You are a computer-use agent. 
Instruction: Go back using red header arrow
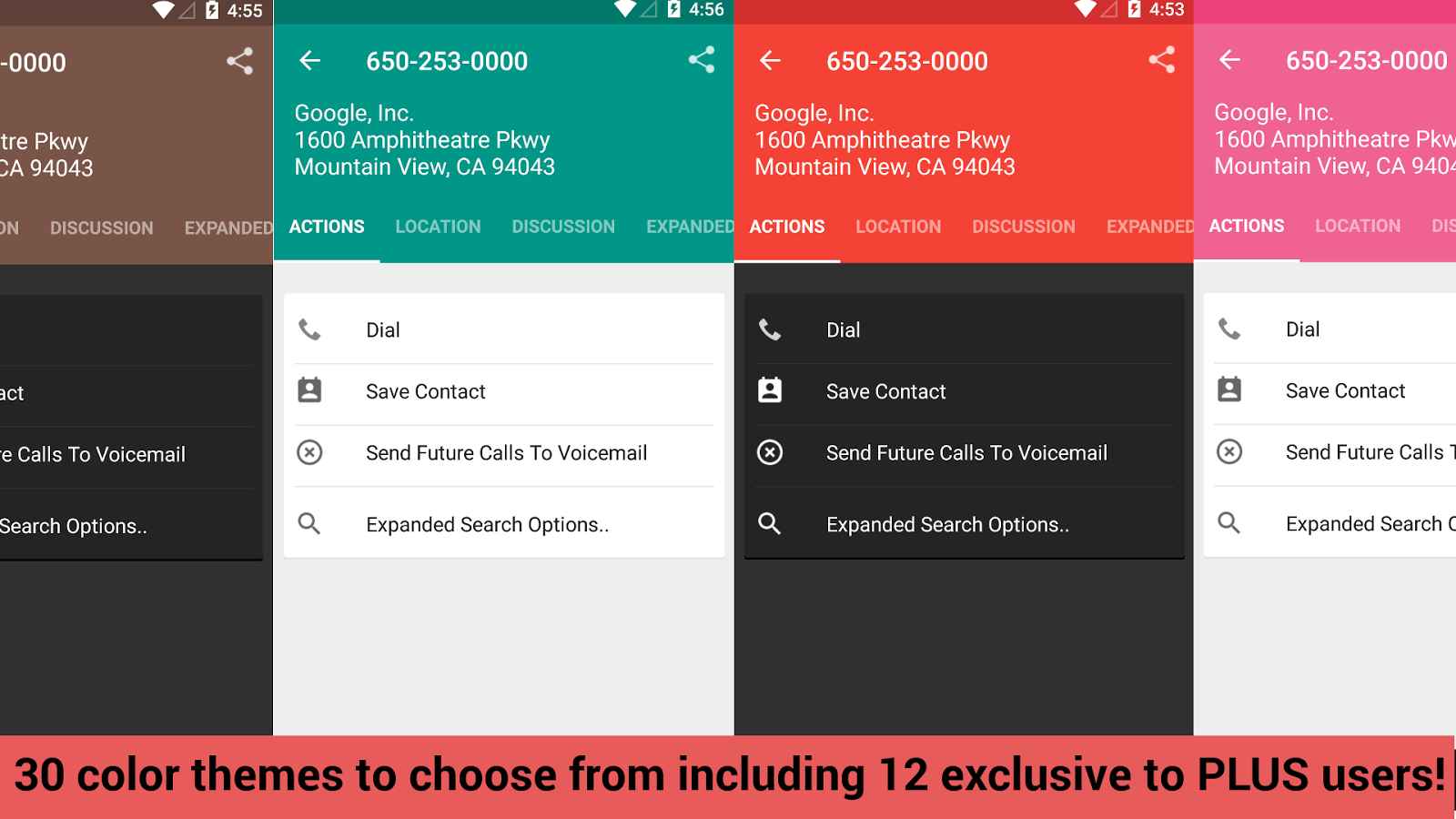770,60
